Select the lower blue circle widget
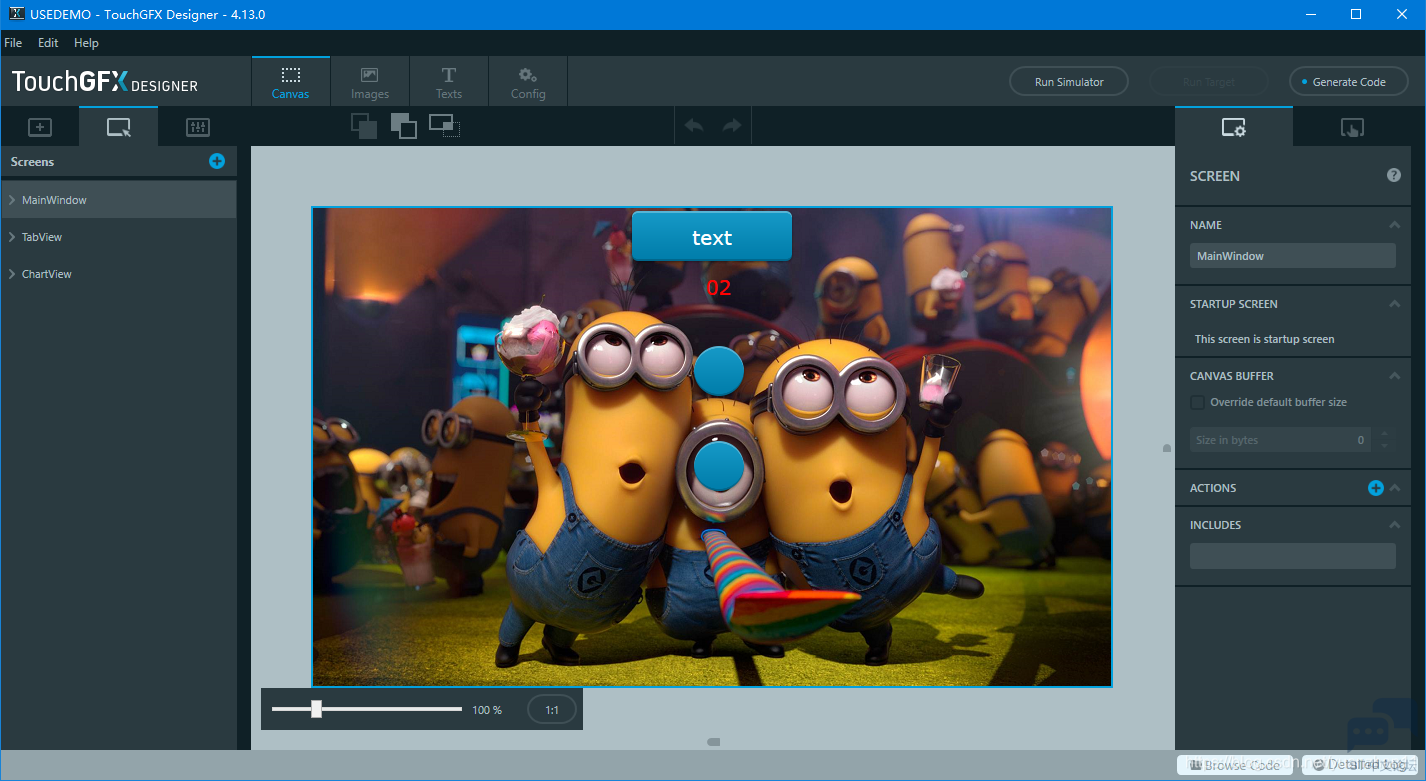 pos(719,466)
